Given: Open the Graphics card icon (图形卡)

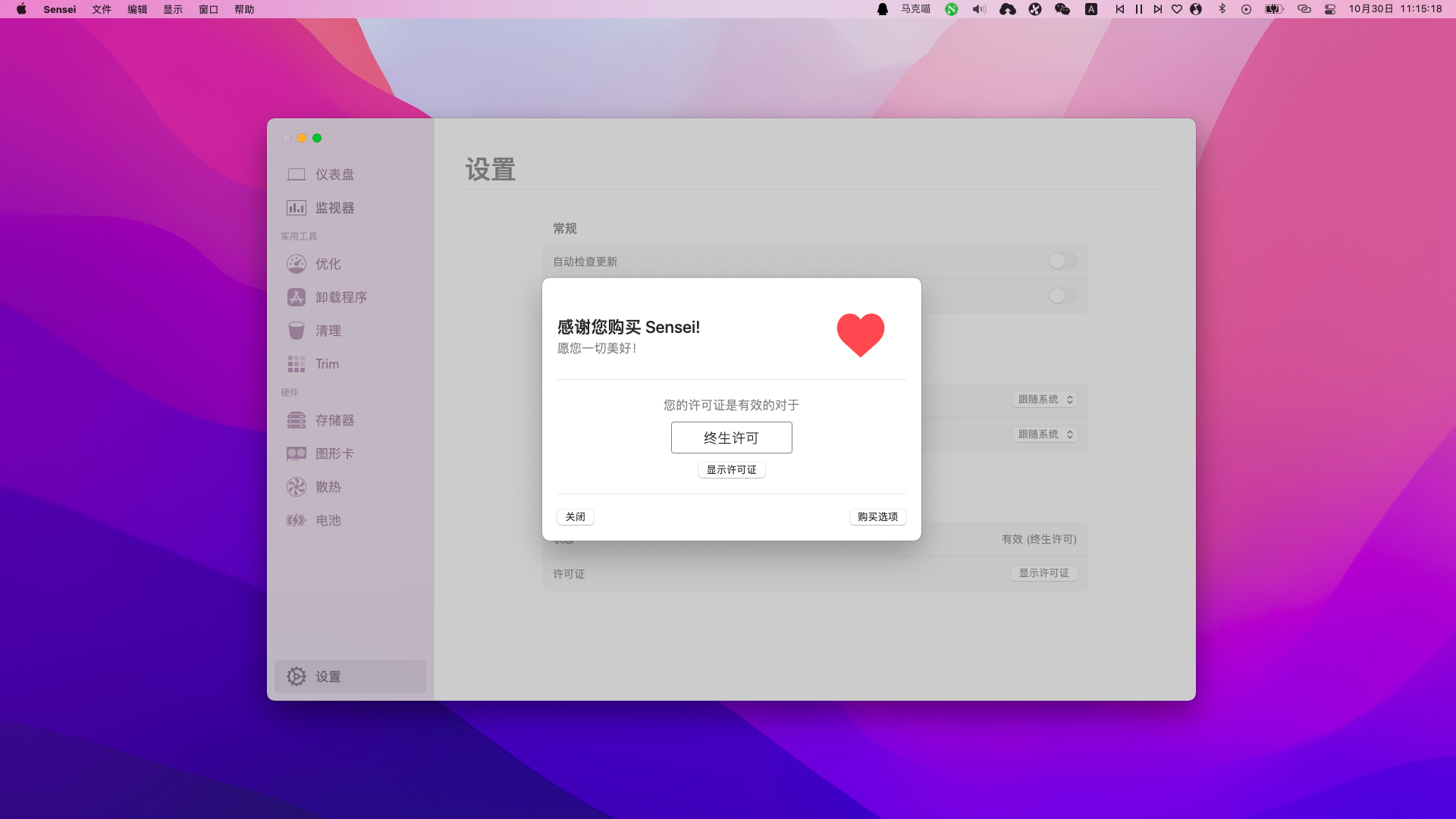Looking at the screenshot, I should tap(296, 453).
